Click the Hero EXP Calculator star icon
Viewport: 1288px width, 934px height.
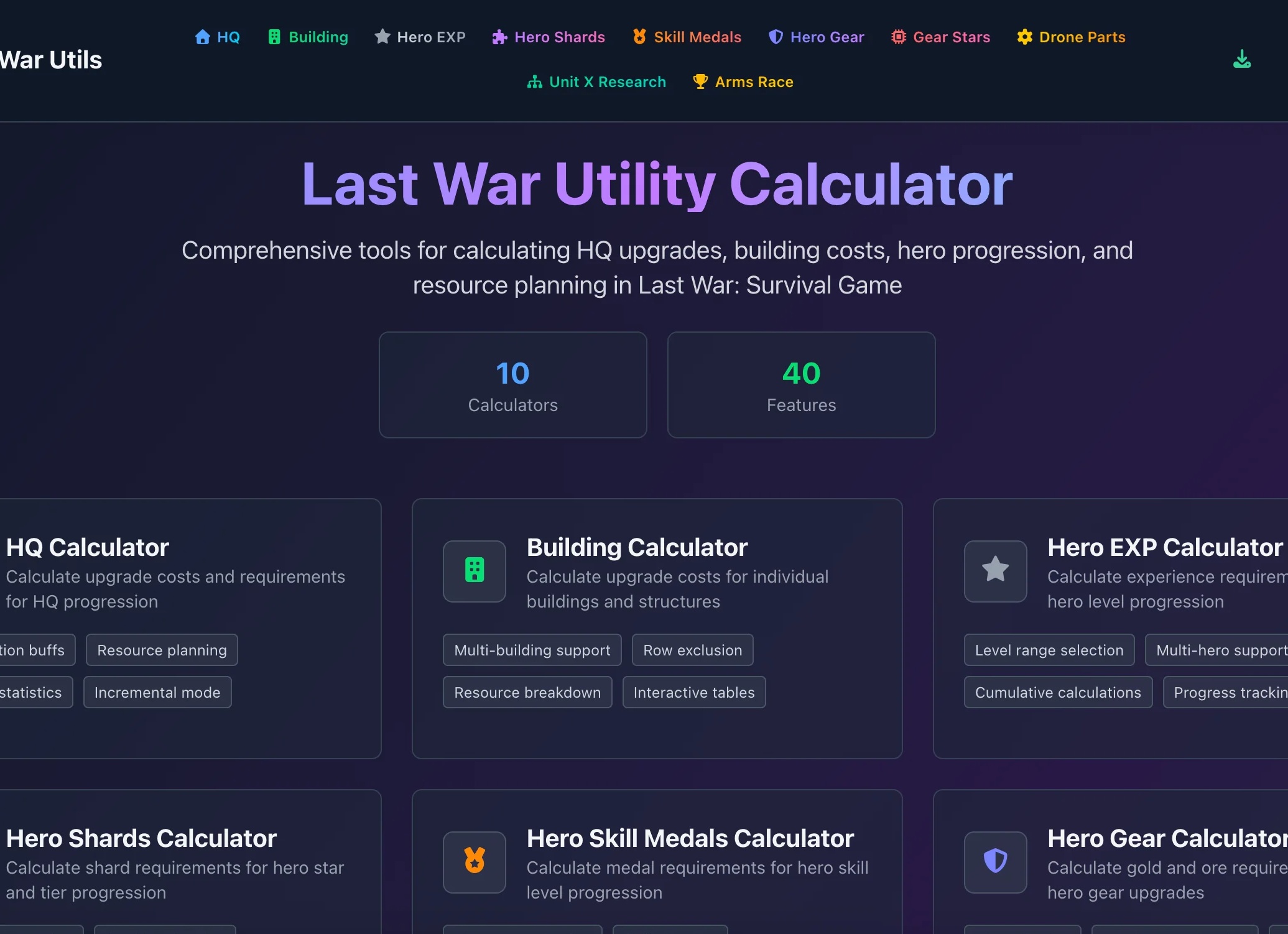pyautogui.click(x=995, y=570)
